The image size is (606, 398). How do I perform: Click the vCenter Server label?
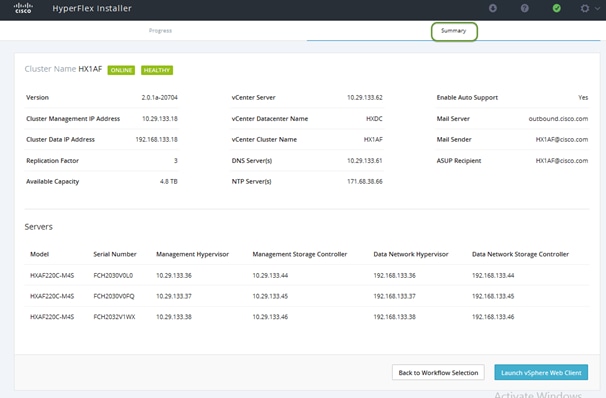point(254,97)
